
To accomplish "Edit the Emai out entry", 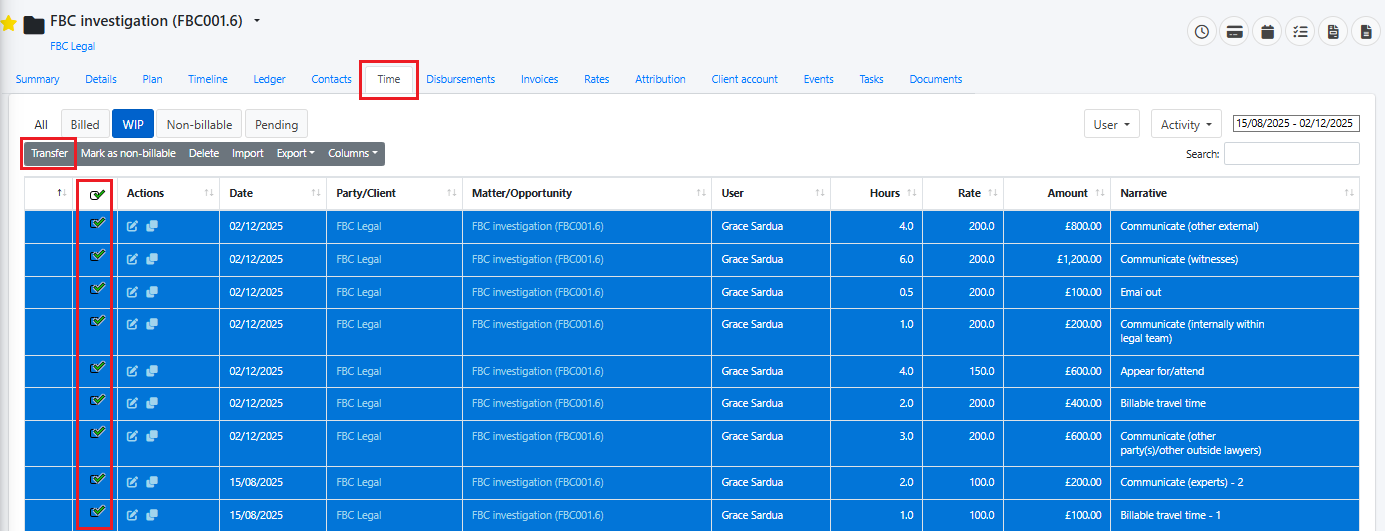I will [x=133, y=292].
